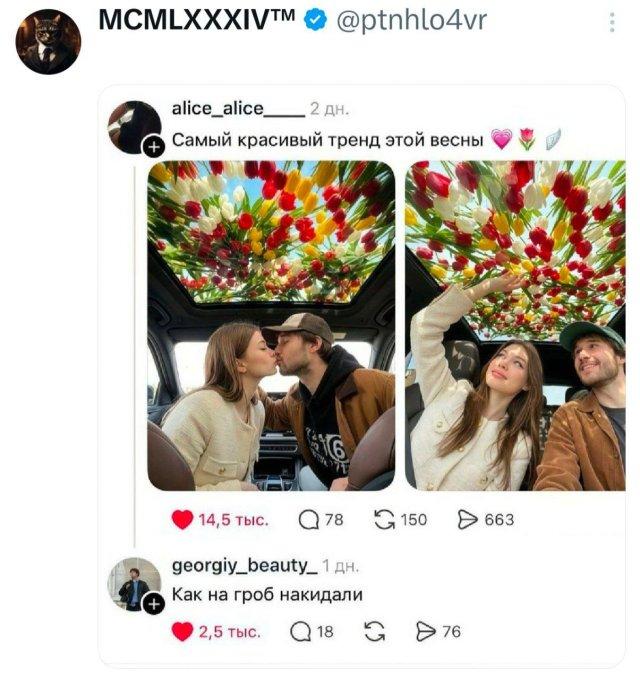The image size is (640, 679).
Task: Open the @ptnhlo4vr handle
Action: [x=411, y=20]
